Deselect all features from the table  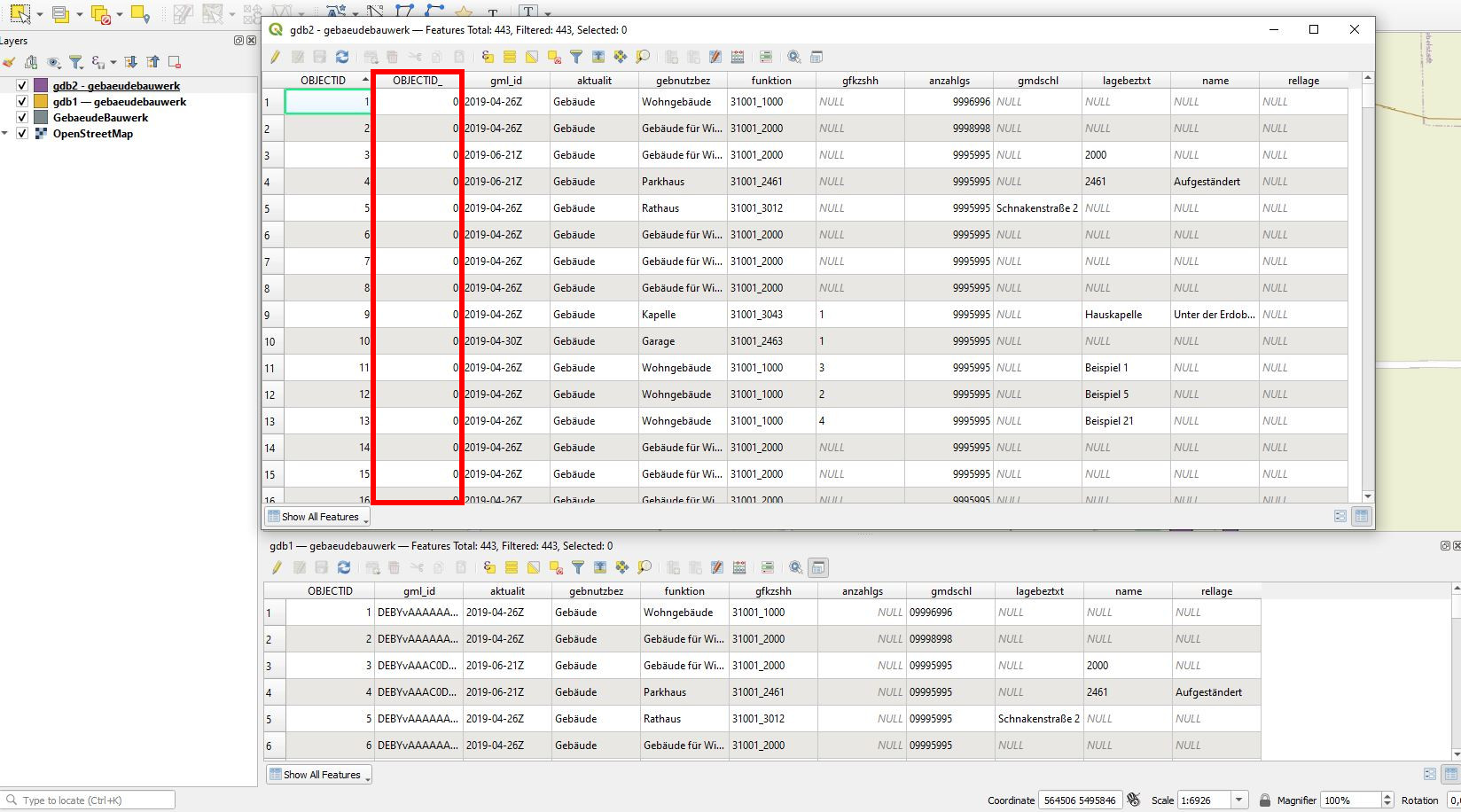tap(553, 57)
